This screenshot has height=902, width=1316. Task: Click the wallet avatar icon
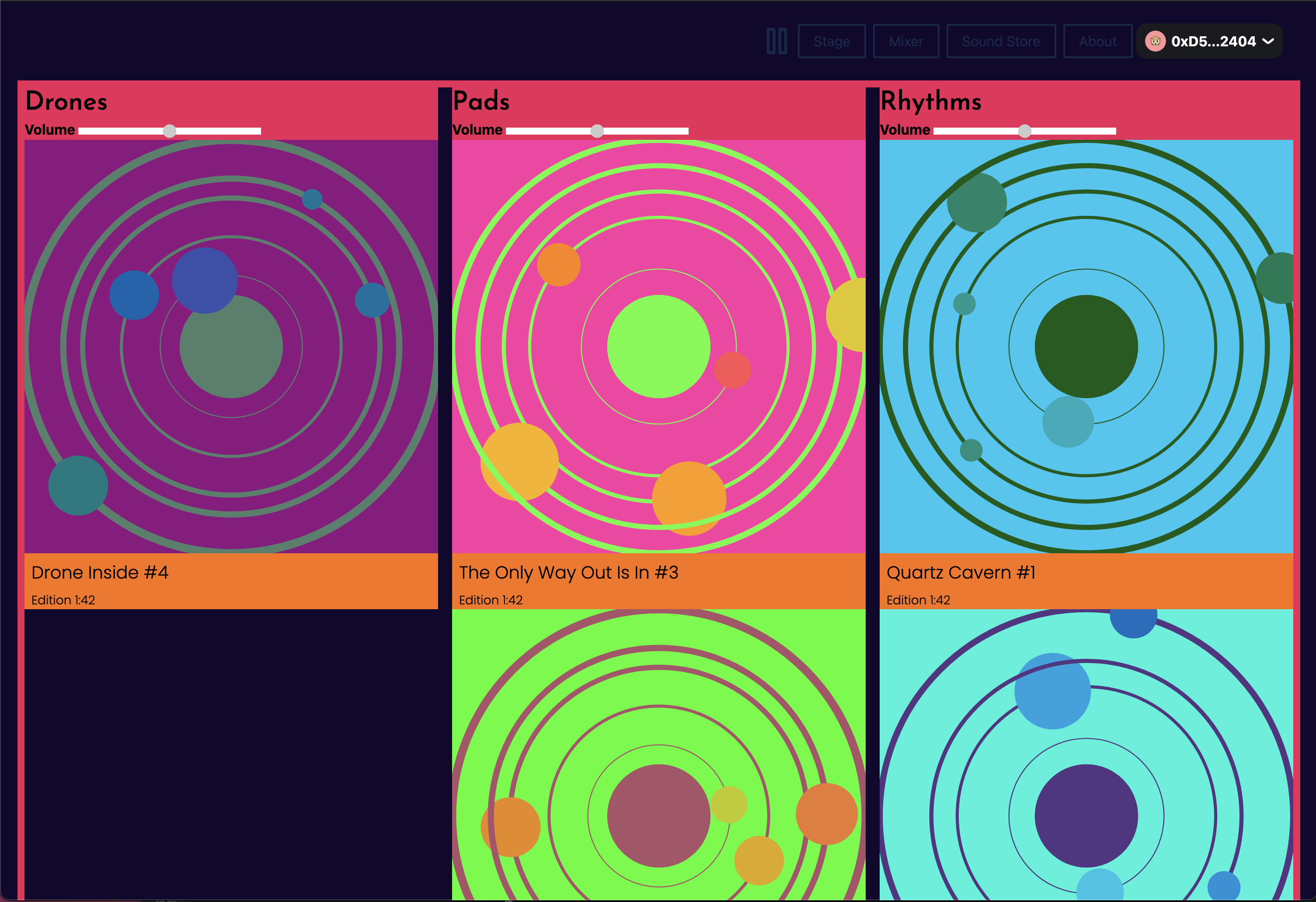click(1155, 42)
